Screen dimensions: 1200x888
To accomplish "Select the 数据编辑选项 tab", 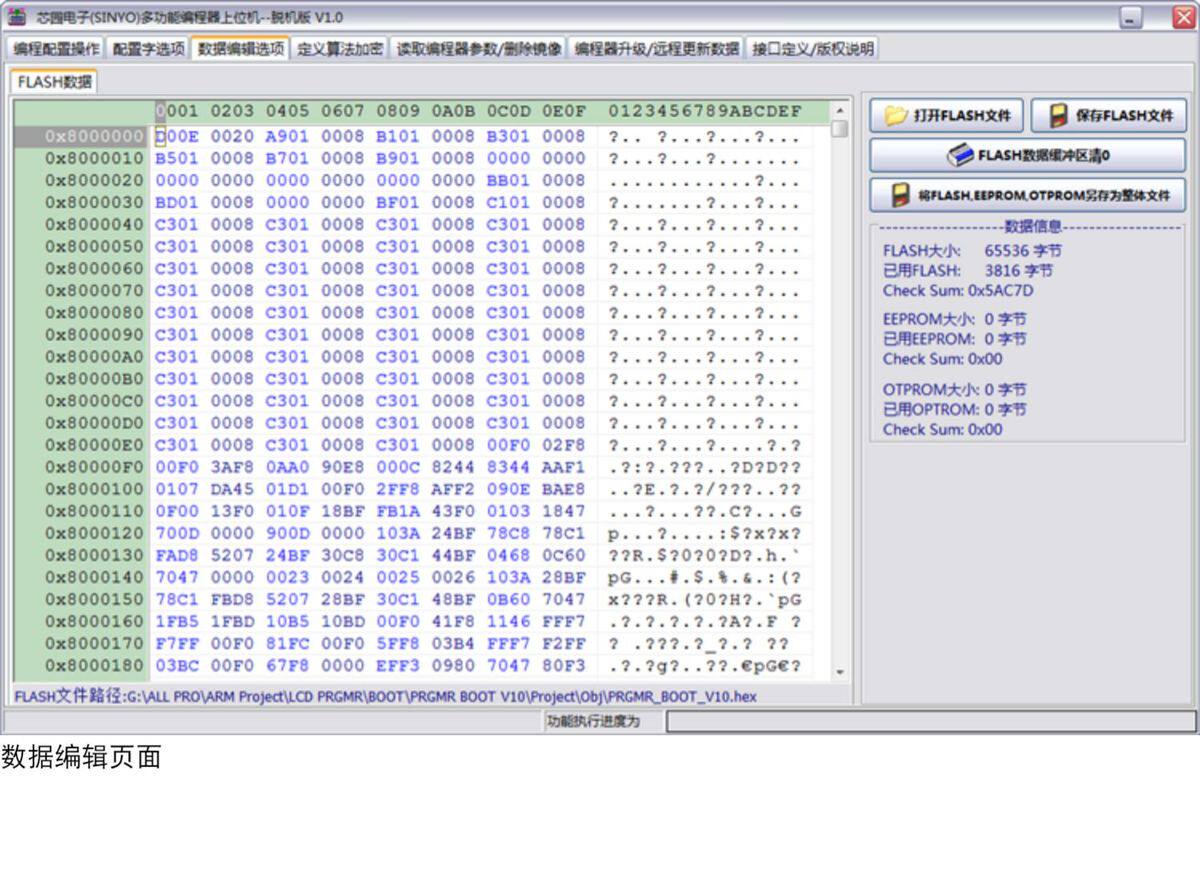I will pyautogui.click(x=240, y=48).
